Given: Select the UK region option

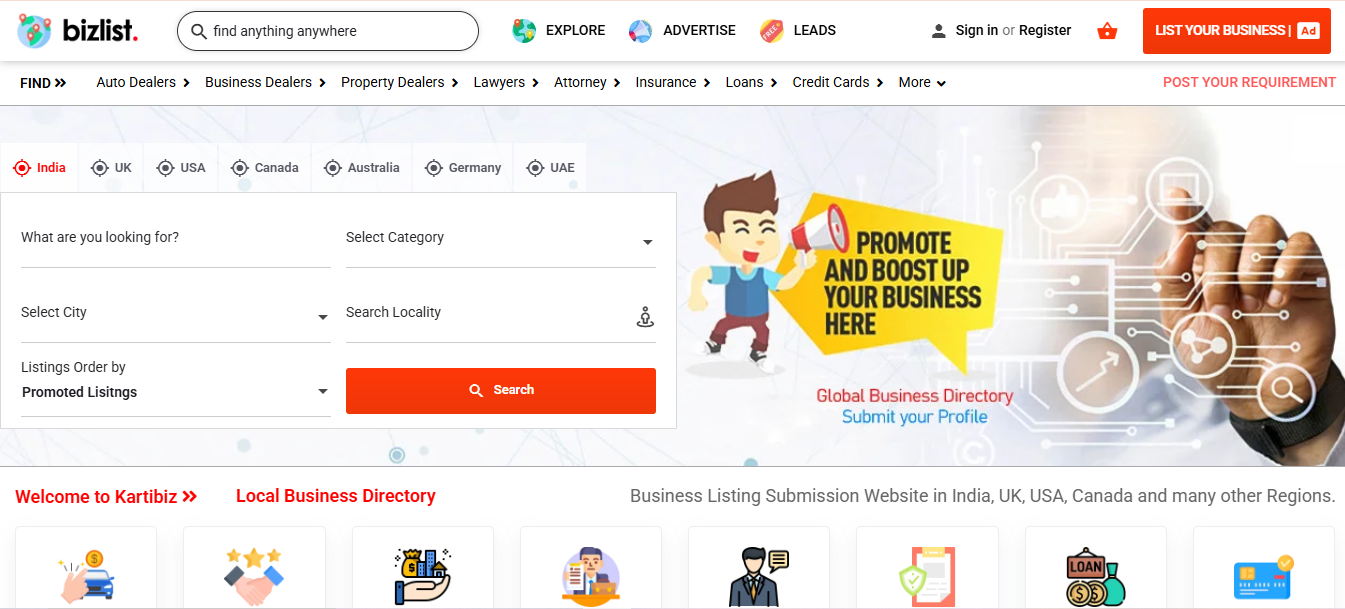Looking at the screenshot, I should (x=111, y=168).
